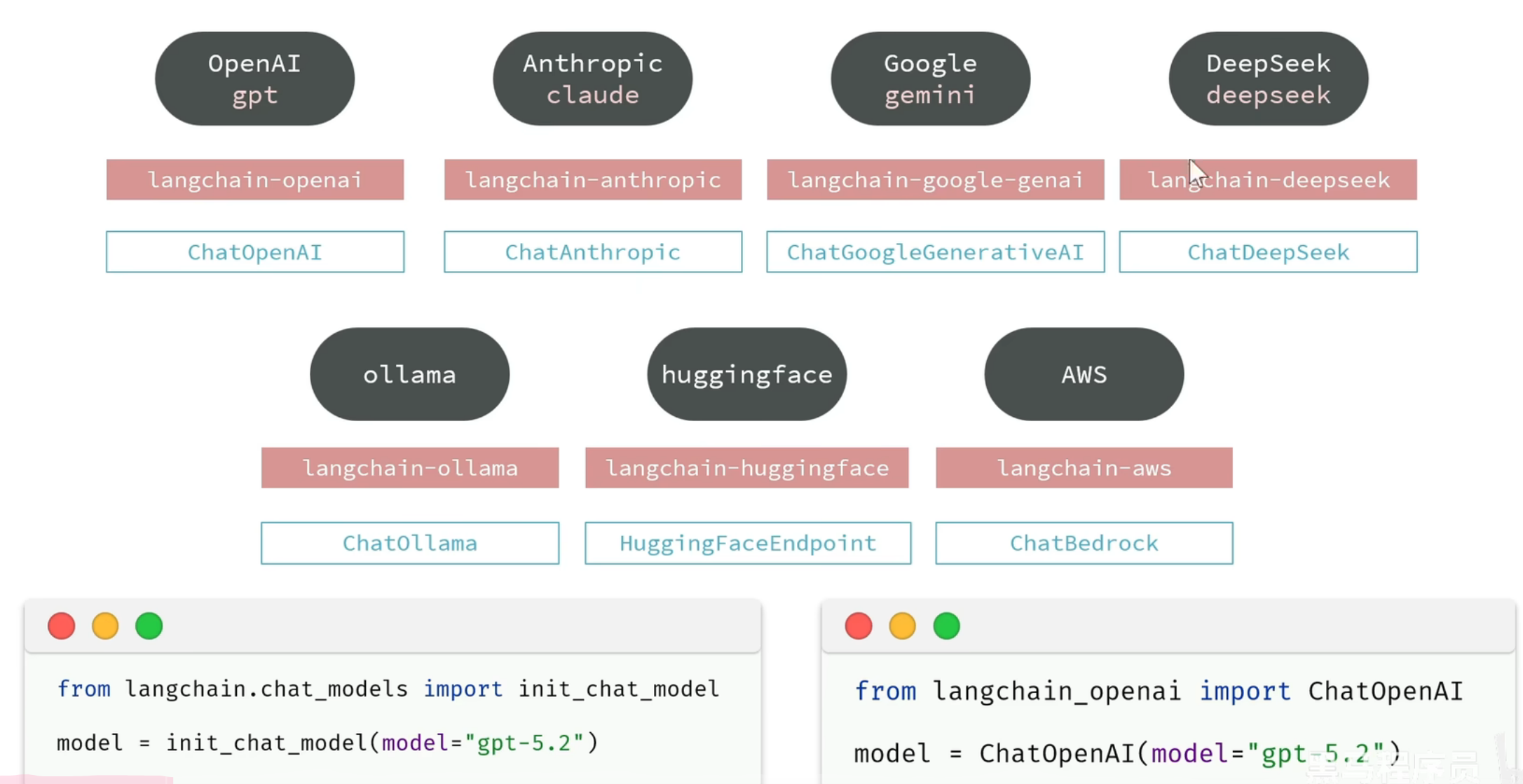Click "ChatOpenAI" on the right import line

click(1386, 692)
